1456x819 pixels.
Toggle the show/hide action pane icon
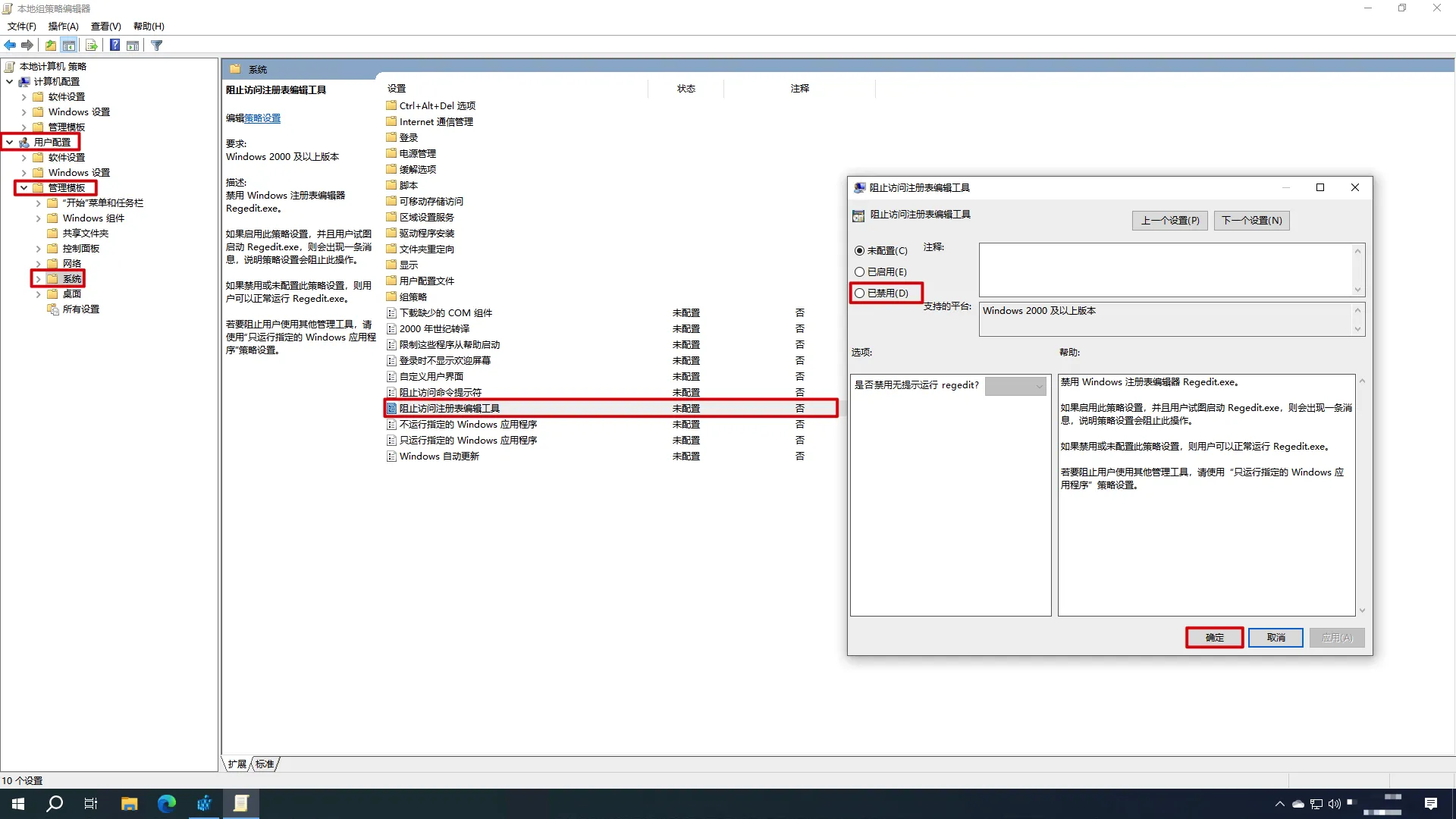tap(133, 45)
